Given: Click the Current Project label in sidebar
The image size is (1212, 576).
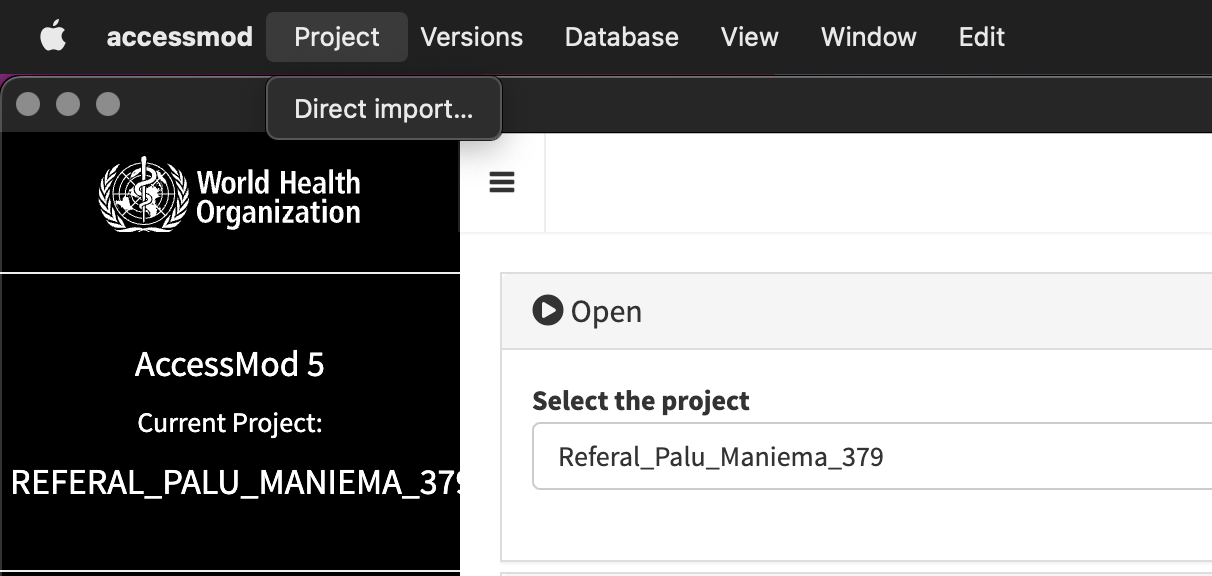Looking at the screenshot, I should point(229,423).
